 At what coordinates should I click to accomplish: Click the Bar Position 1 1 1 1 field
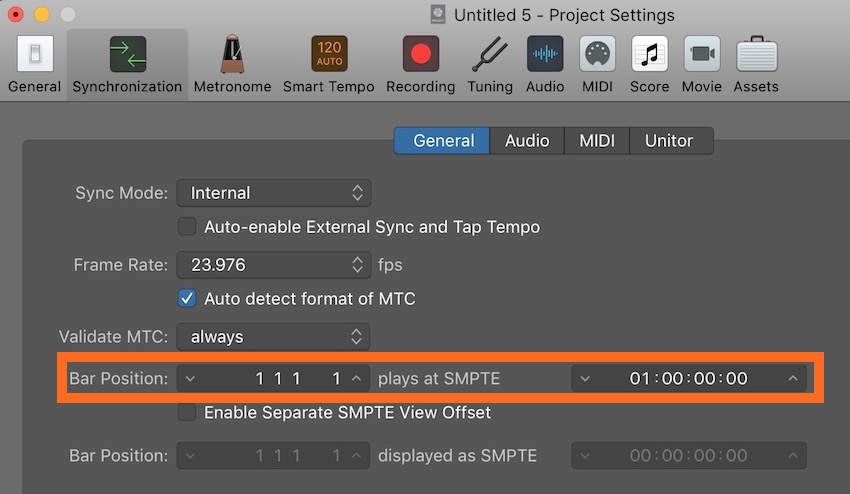pos(297,379)
